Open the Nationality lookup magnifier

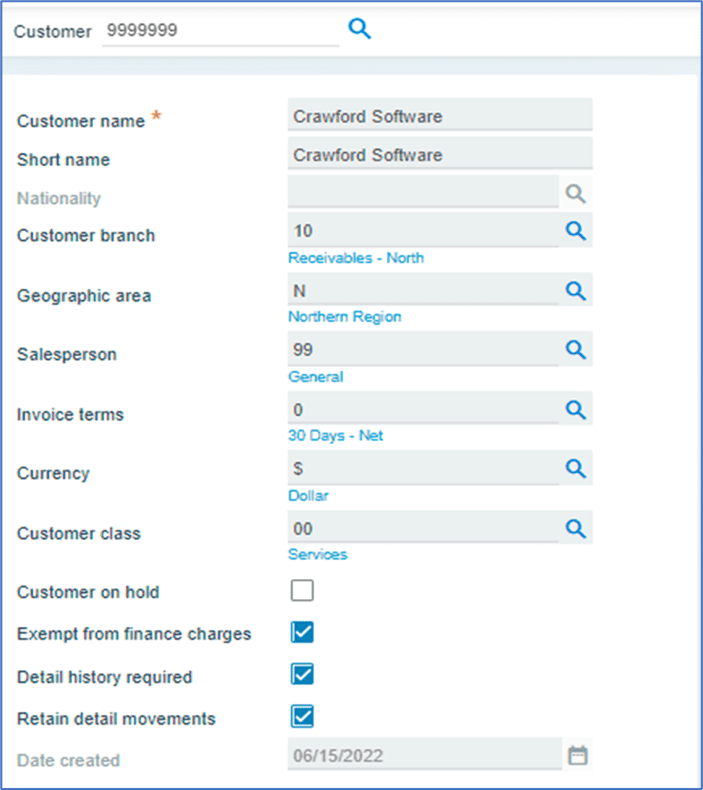tap(575, 194)
